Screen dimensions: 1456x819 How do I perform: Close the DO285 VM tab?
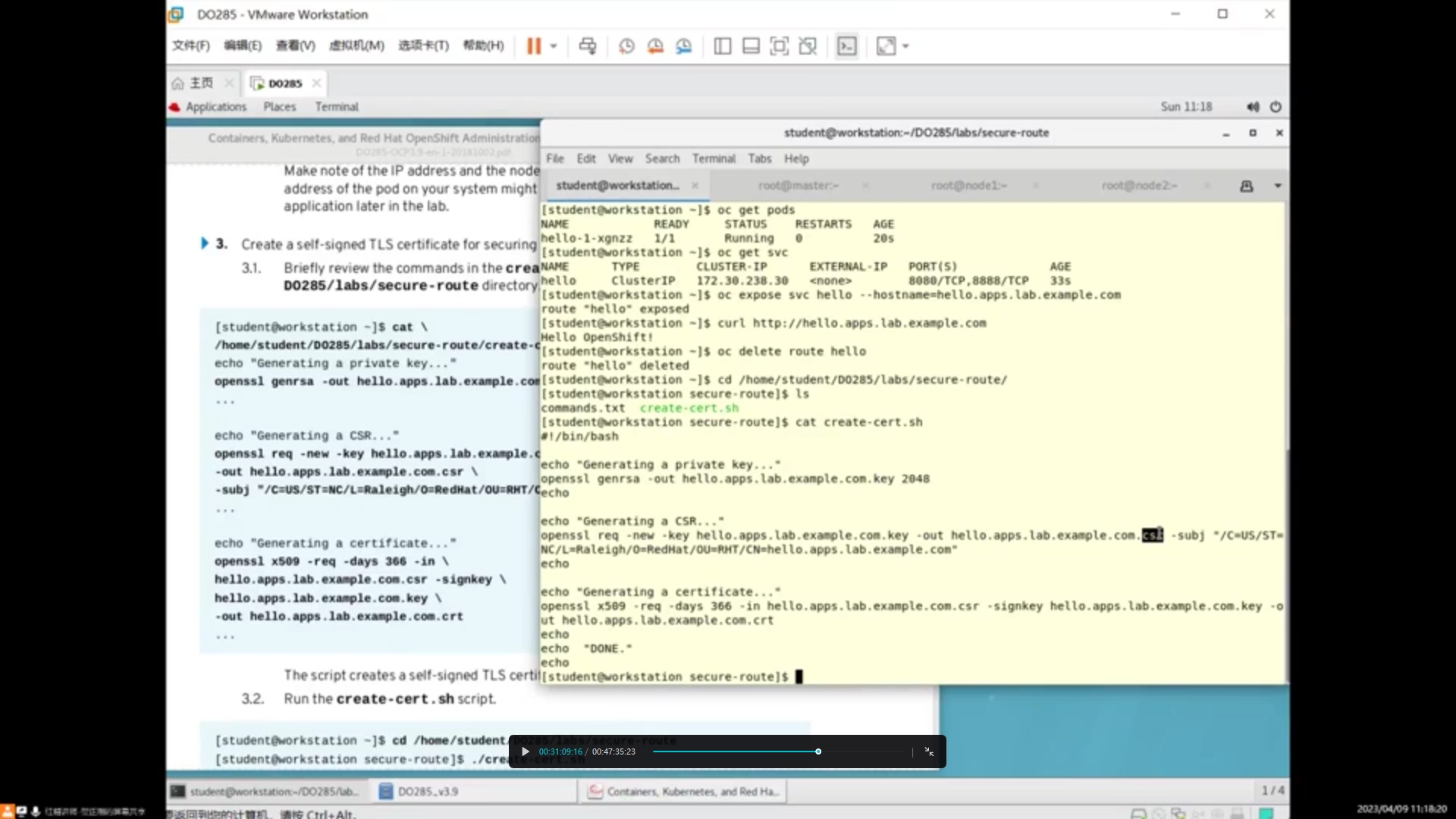[x=316, y=83]
